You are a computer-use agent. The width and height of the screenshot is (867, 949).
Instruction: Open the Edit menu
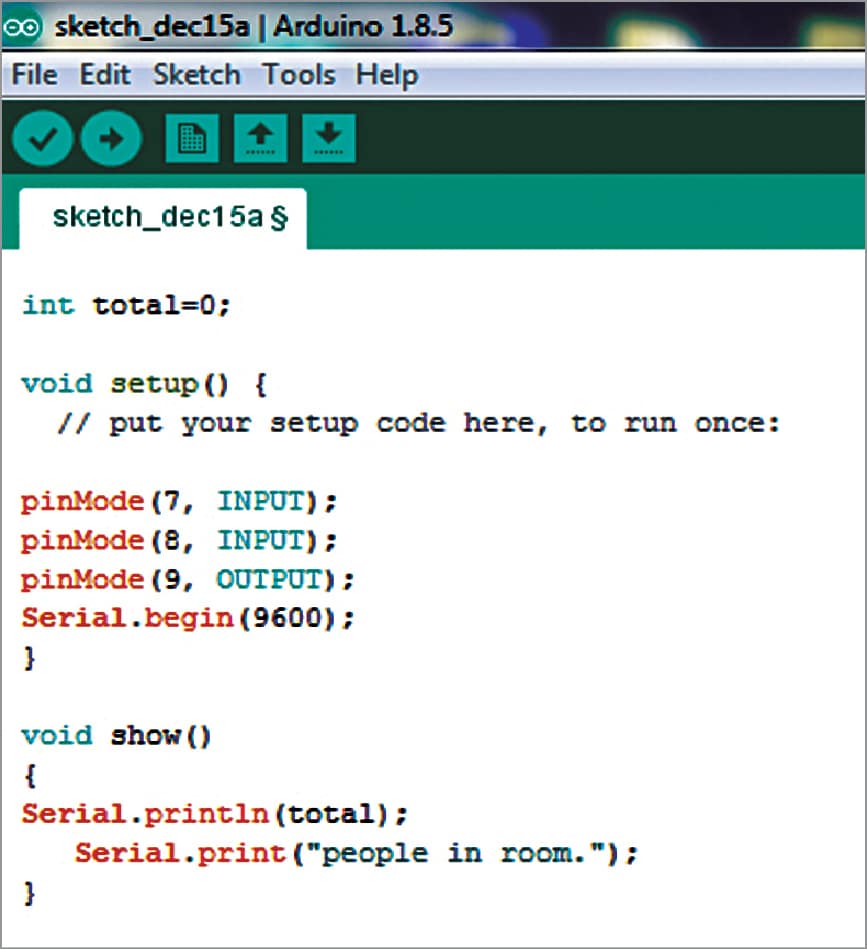(x=105, y=75)
